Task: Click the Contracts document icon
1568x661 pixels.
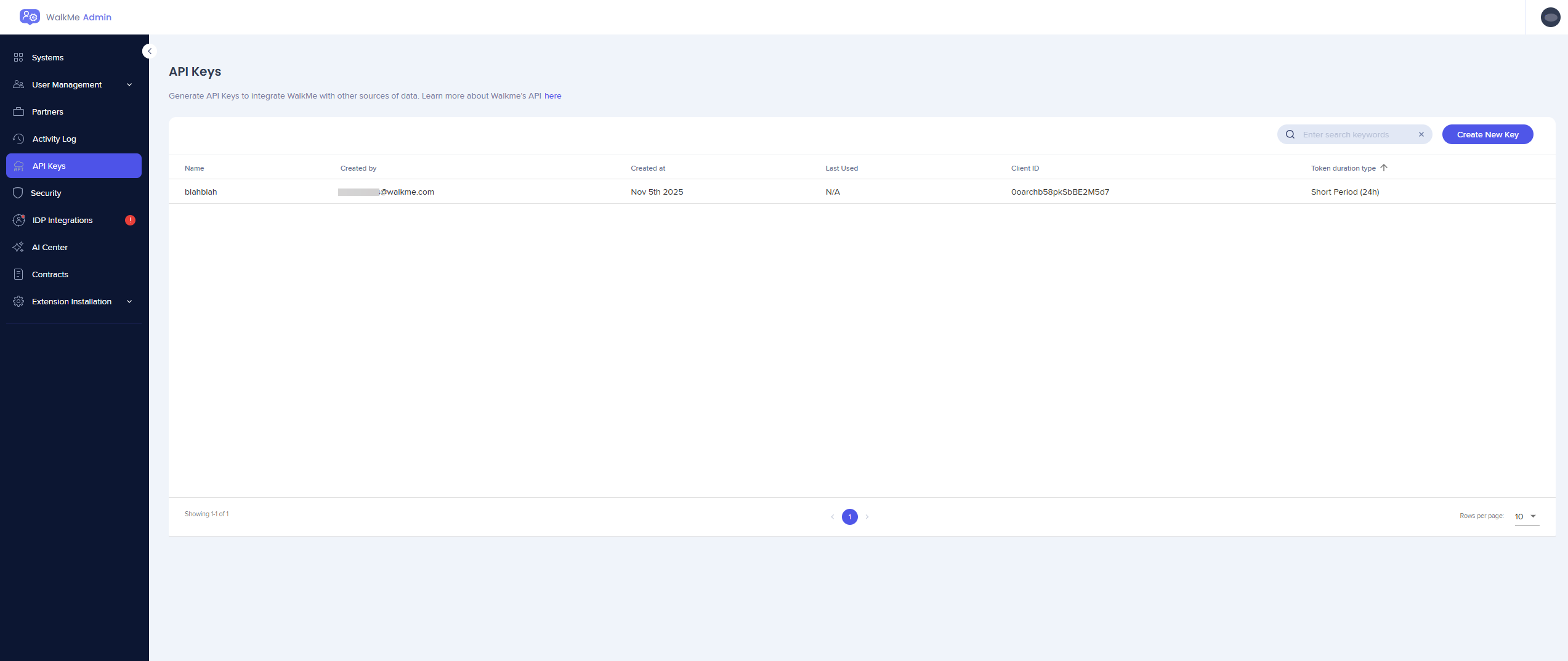Action: tap(18, 274)
